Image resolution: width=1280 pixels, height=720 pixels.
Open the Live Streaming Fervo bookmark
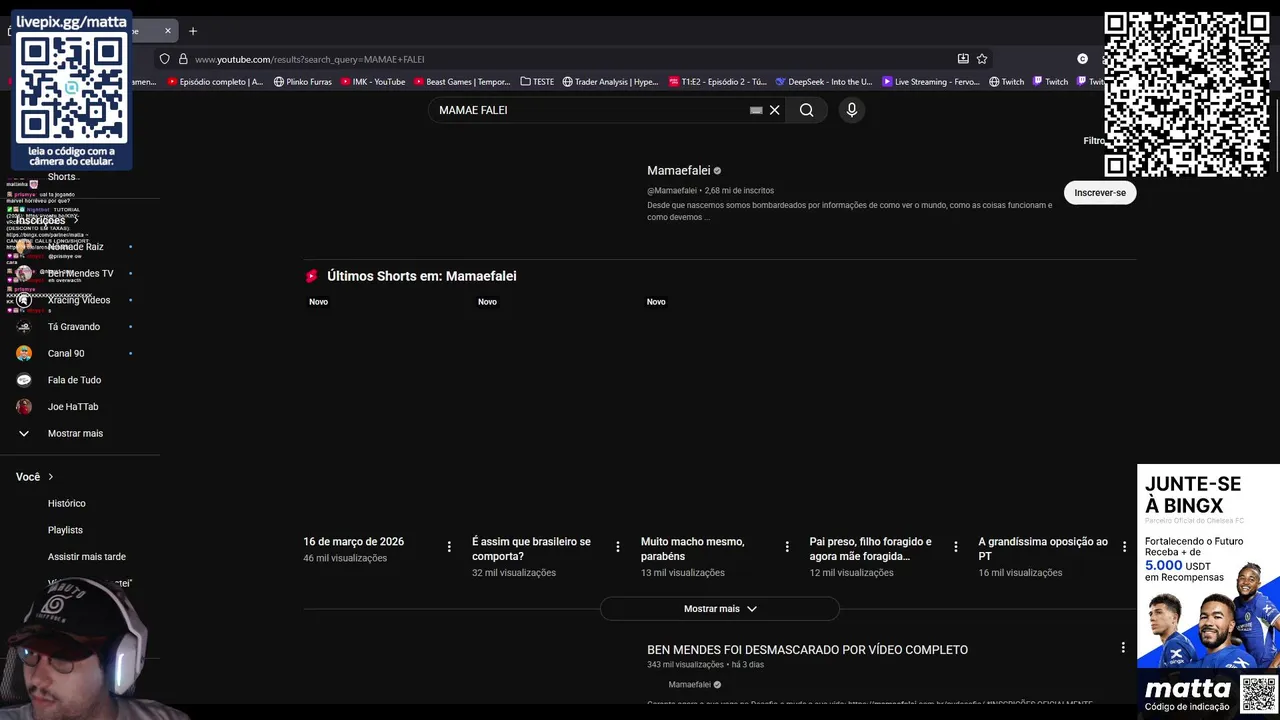(x=930, y=82)
